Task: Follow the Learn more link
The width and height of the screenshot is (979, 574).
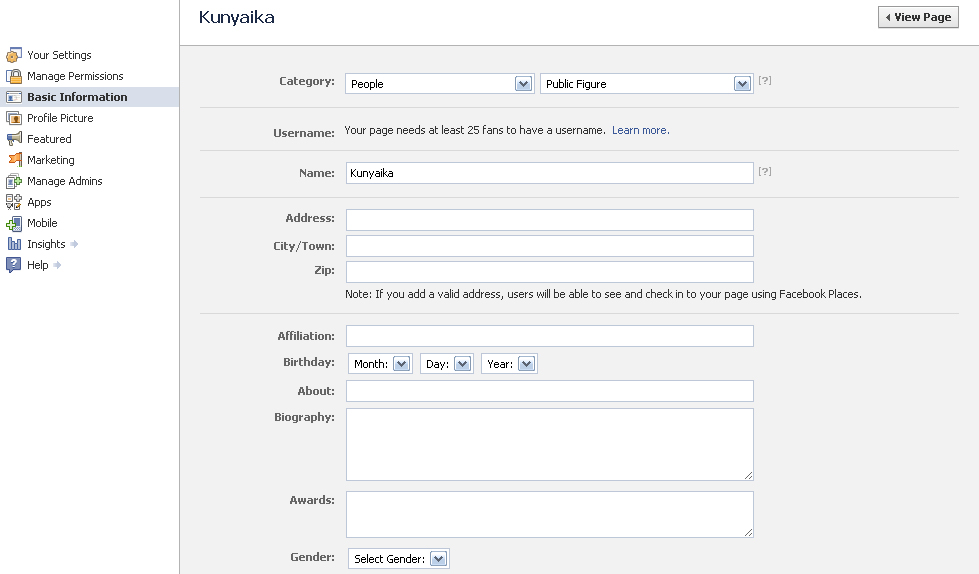Action: [x=640, y=130]
